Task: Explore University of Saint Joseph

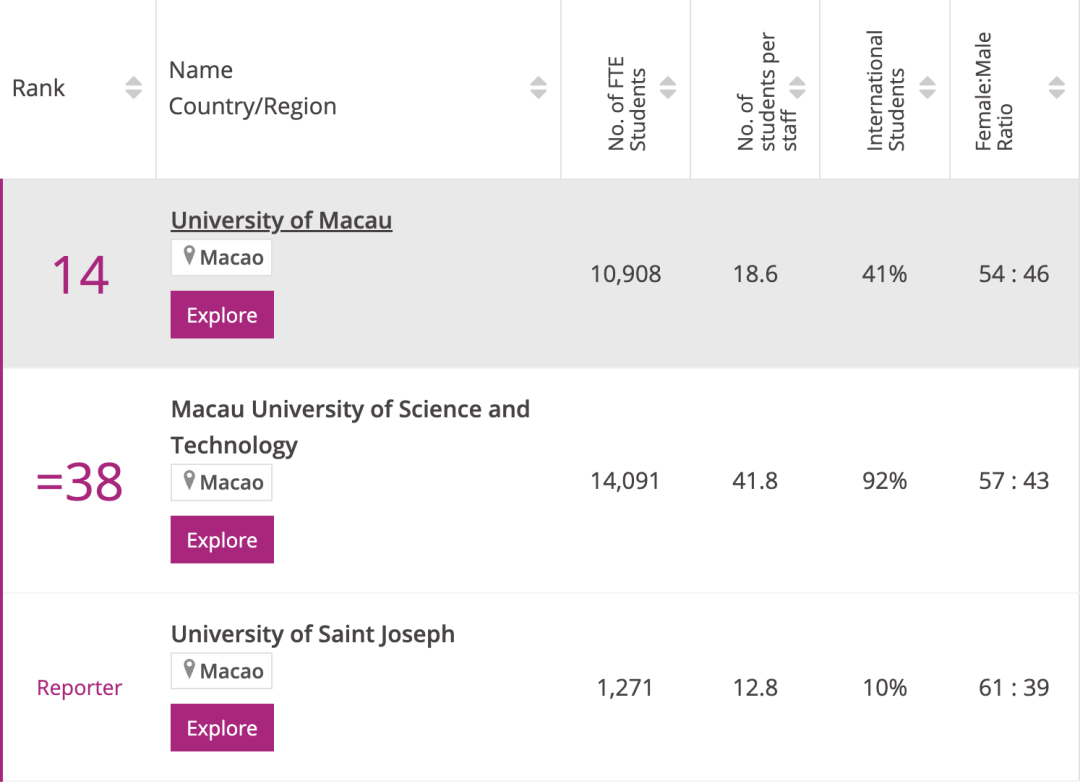Action: (222, 728)
